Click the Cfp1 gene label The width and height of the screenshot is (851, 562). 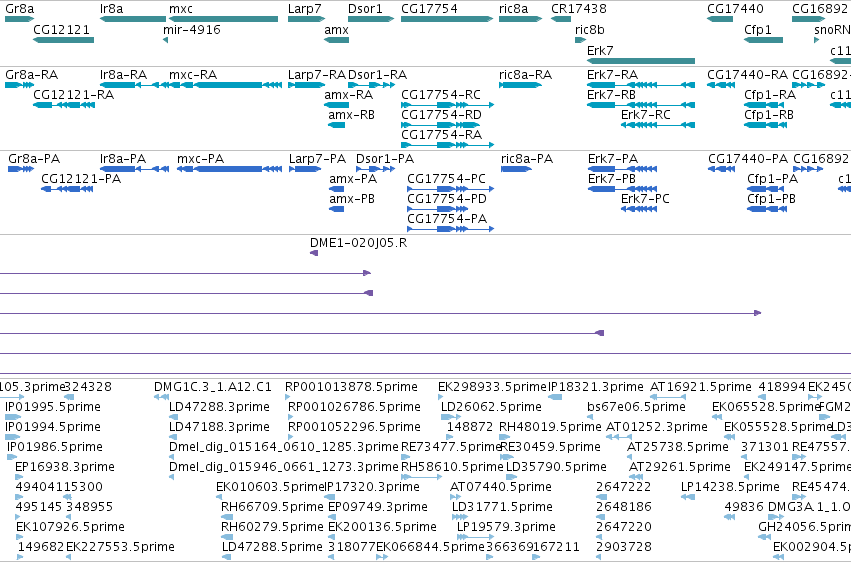pos(758,30)
